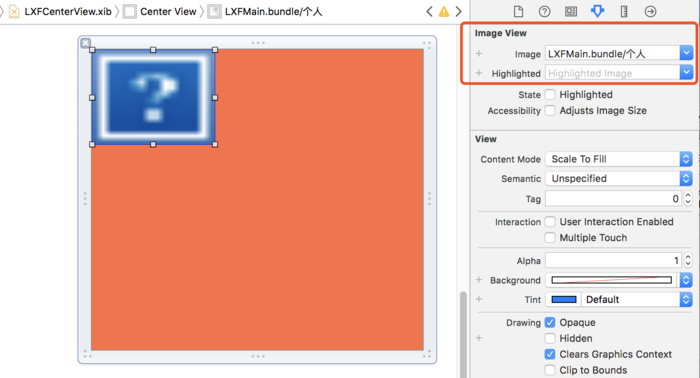Open the Size inspector ruler icon
The image size is (700, 378).
624,11
